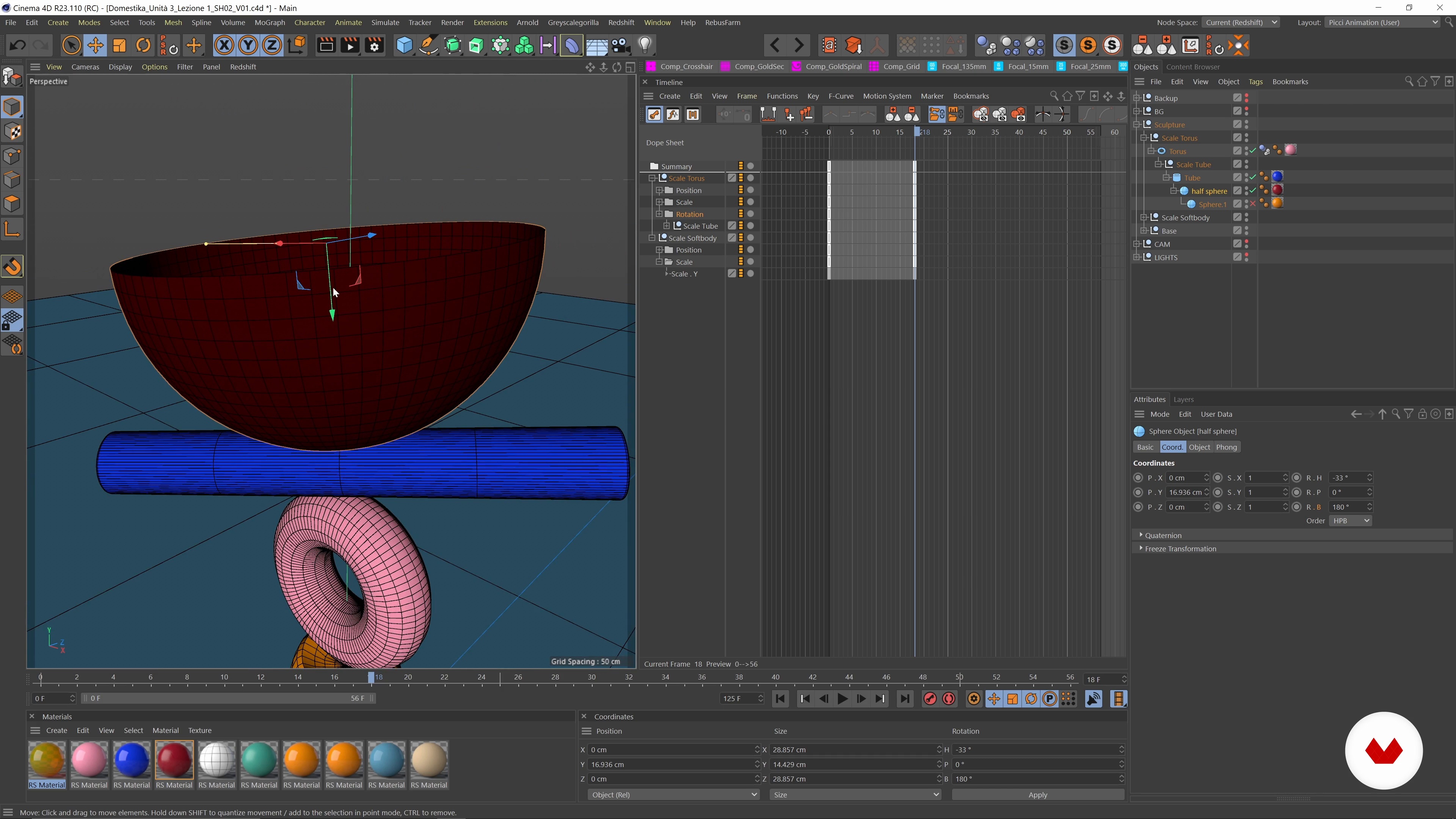Screen dimensions: 1456x819
Task: Select the Scale tool in top toolbar
Action: point(119,45)
